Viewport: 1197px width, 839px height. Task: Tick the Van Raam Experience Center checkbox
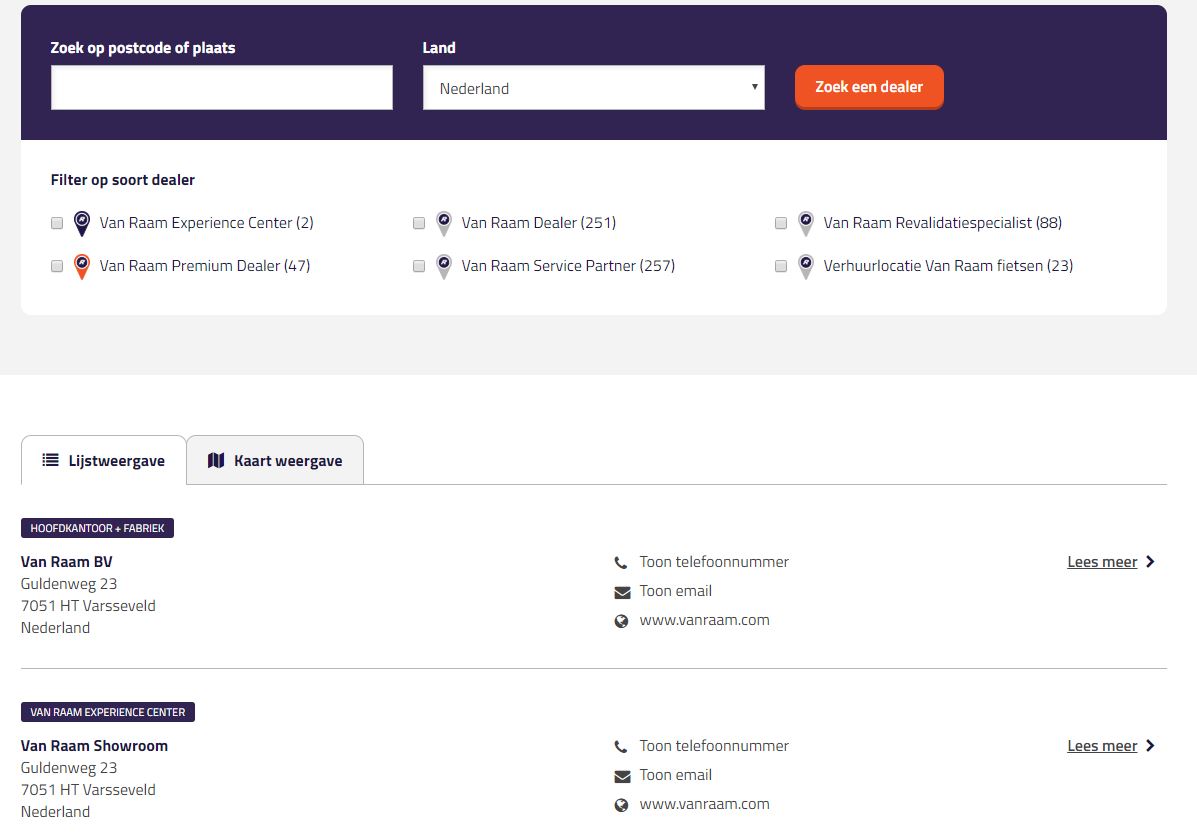coord(56,223)
